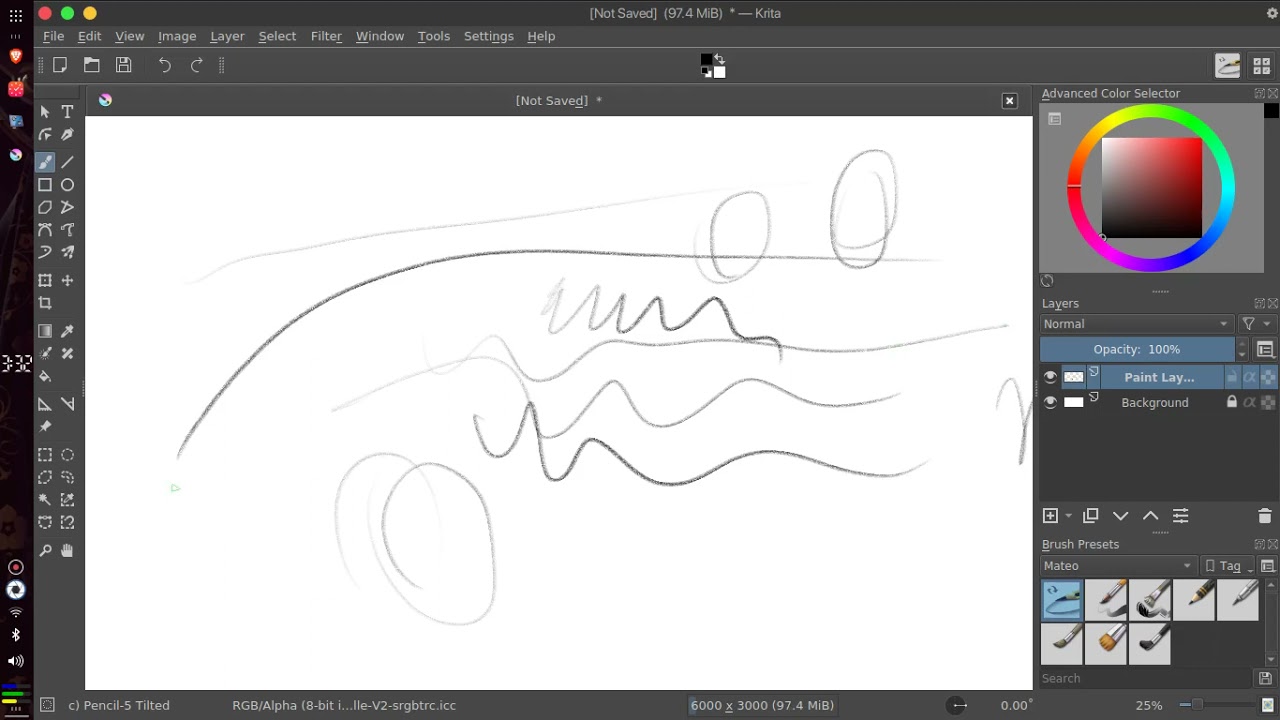Hide the Paint Layer visibility eye
The image size is (1280, 720).
coord(1050,377)
